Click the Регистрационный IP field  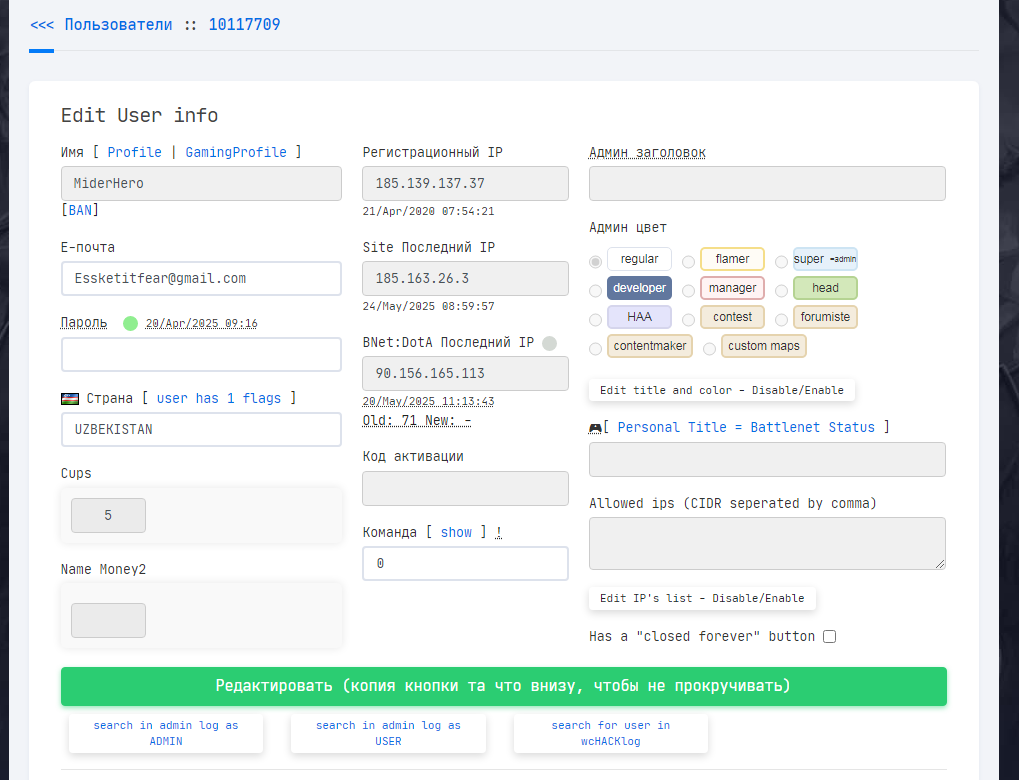point(465,183)
